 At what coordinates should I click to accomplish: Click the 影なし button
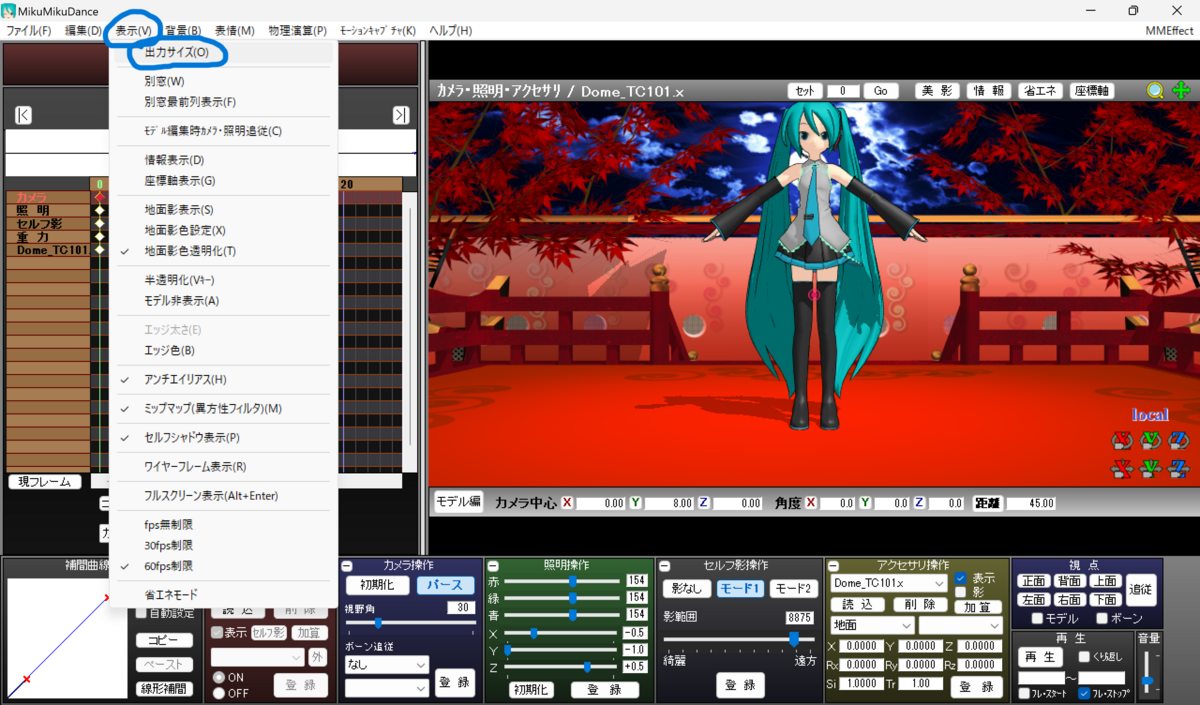685,589
